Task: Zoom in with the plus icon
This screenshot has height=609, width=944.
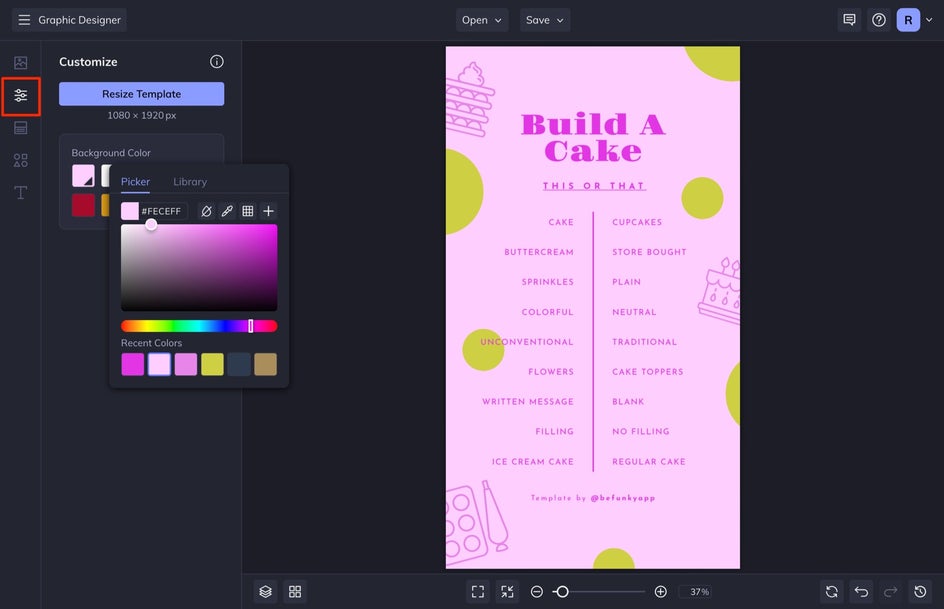Action: point(660,592)
